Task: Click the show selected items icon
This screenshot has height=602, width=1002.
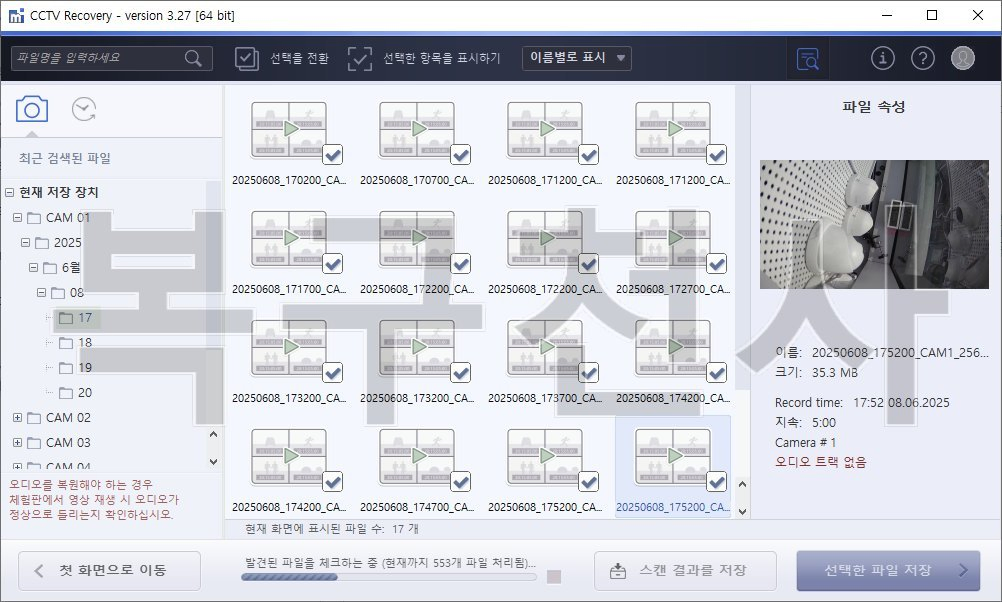Action: pos(360,58)
